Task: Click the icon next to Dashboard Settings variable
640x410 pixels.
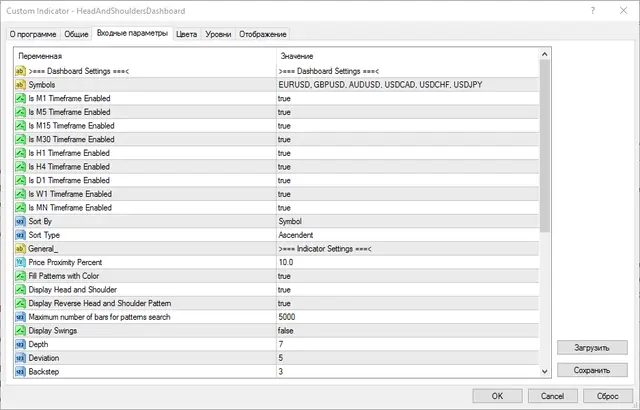Action: 20,71
